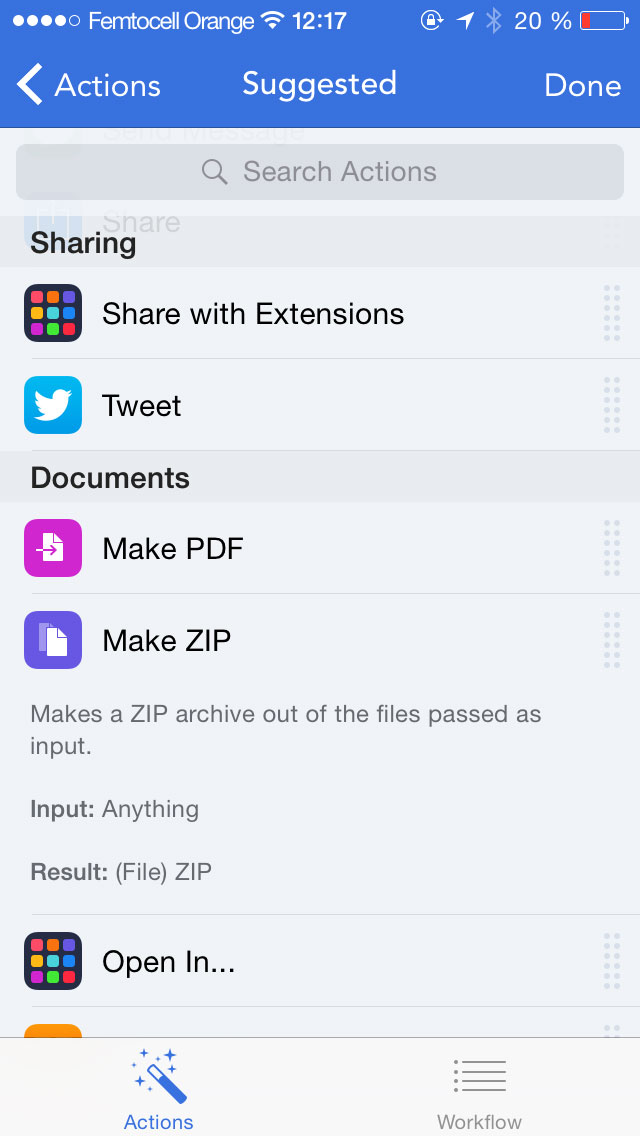Tap Done in the navigation bar
This screenshot has height=1136, width=640.
[x=583, y=85]
